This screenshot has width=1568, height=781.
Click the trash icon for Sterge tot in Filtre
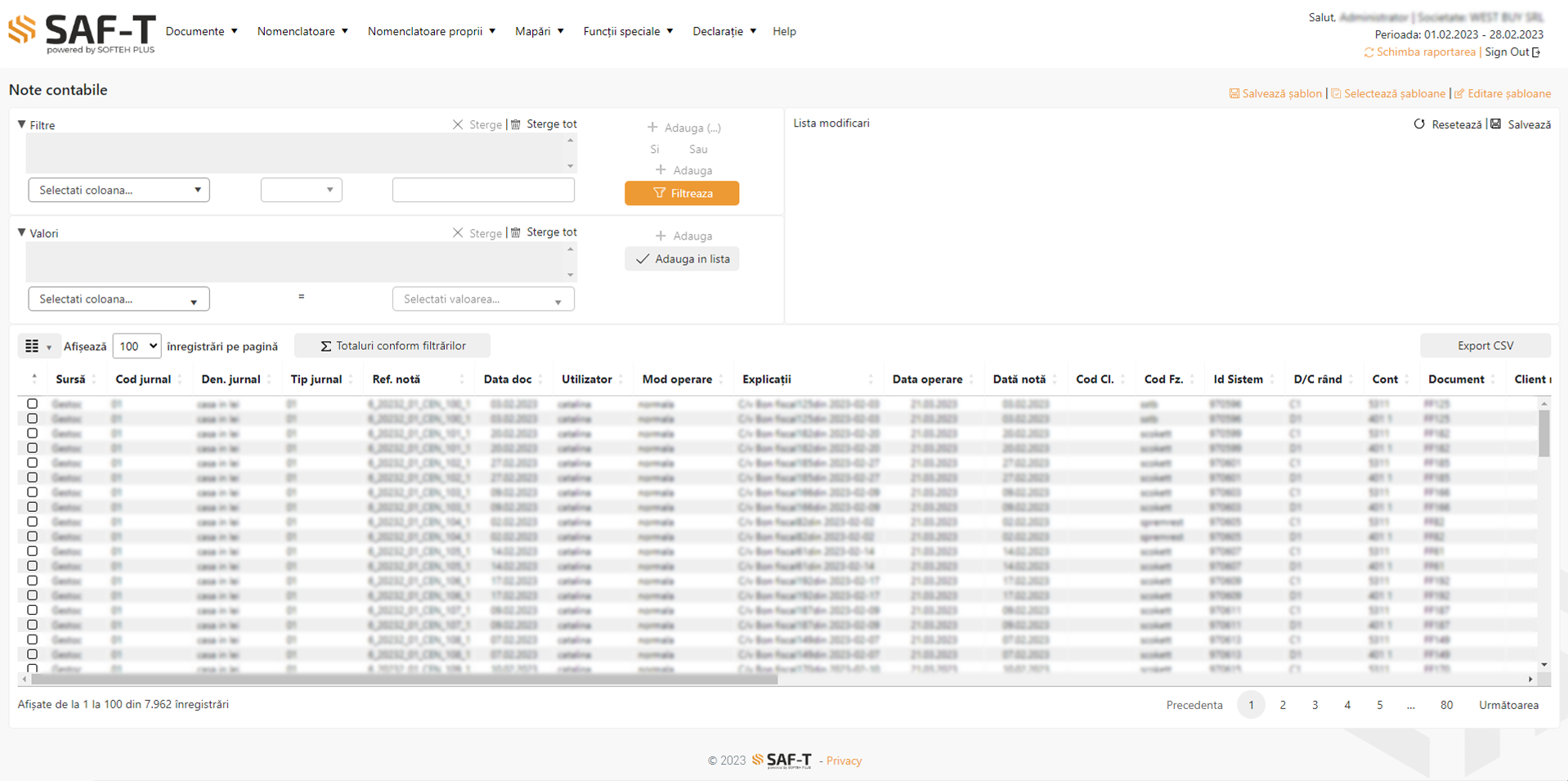tap(516, 124)
